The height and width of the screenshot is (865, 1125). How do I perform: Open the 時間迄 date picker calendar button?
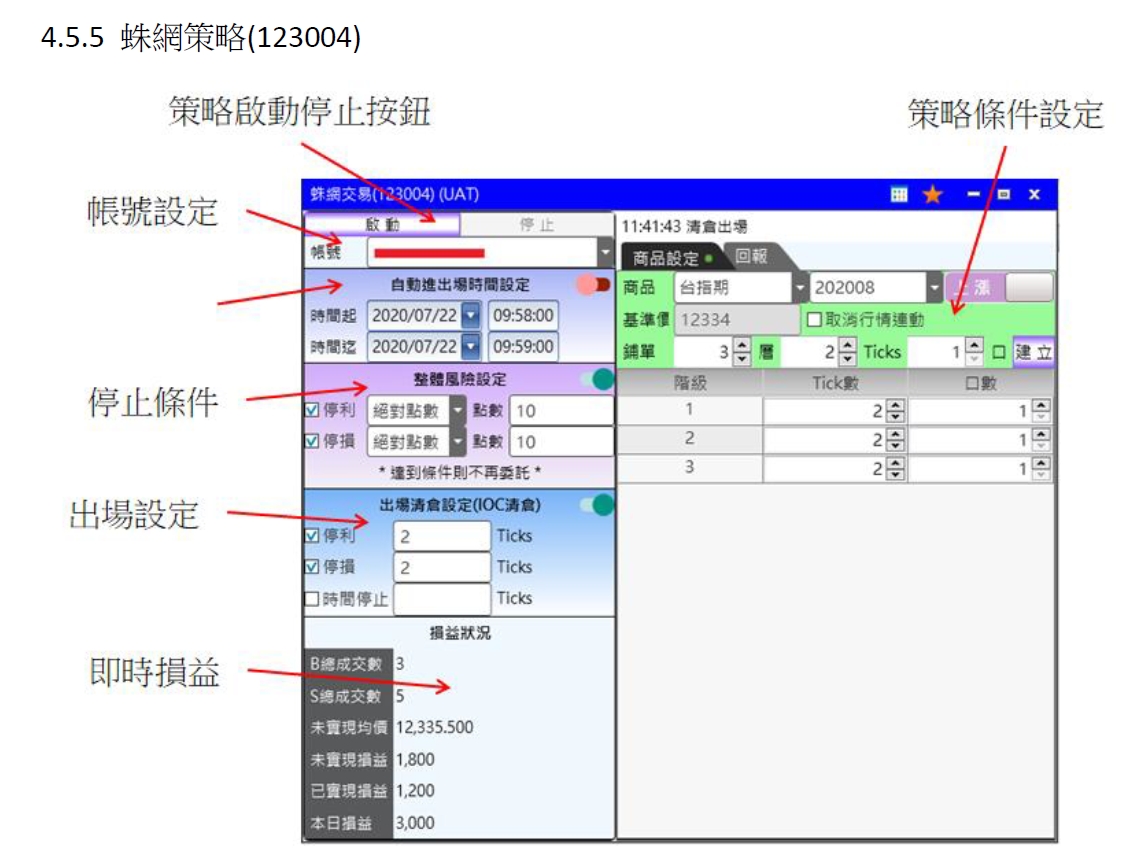472,347
